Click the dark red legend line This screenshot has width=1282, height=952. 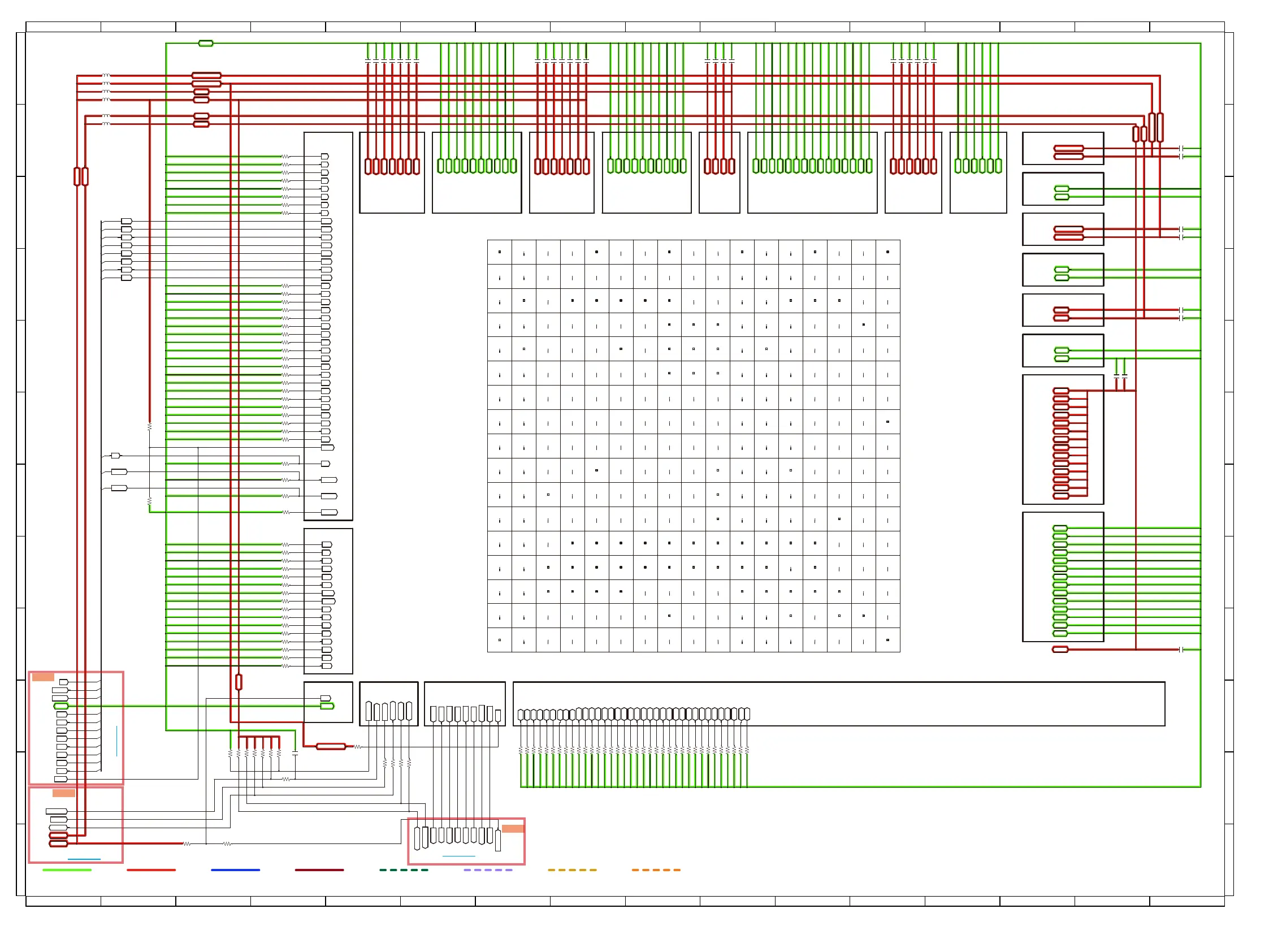coord(319,869)
